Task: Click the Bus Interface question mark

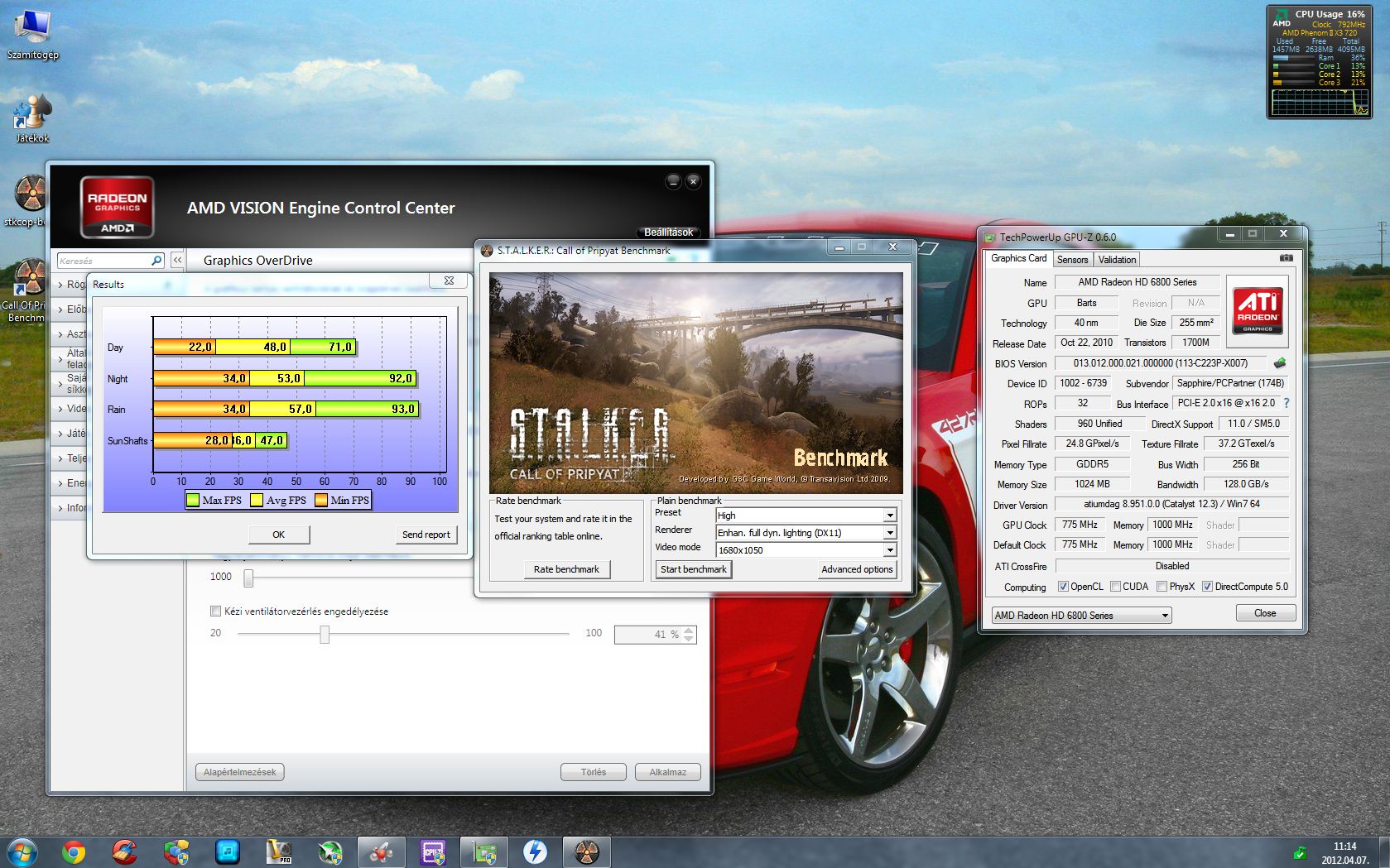Action: tap(1287, 403)
